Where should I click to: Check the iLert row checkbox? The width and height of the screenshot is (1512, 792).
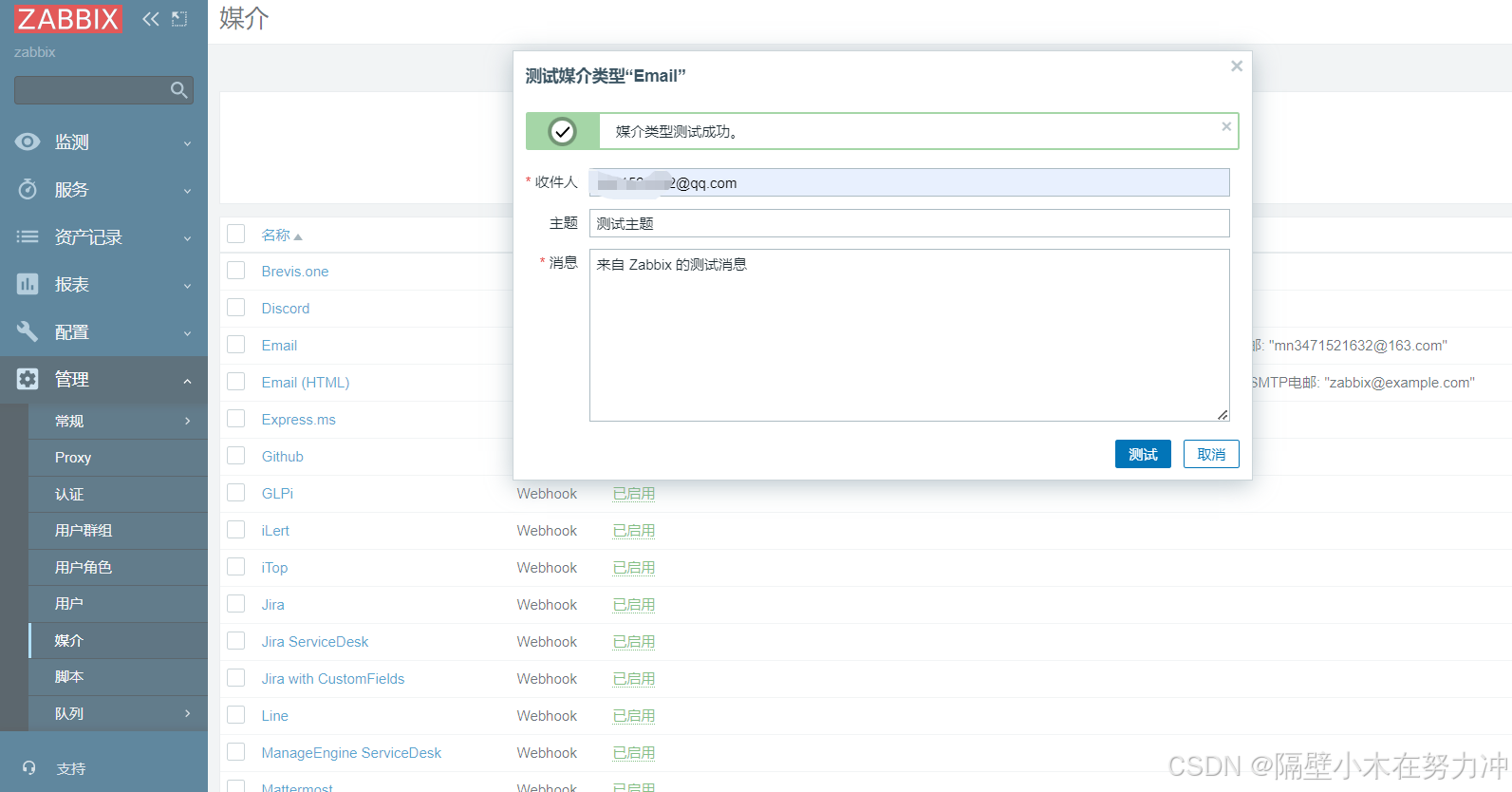point(236,530)
